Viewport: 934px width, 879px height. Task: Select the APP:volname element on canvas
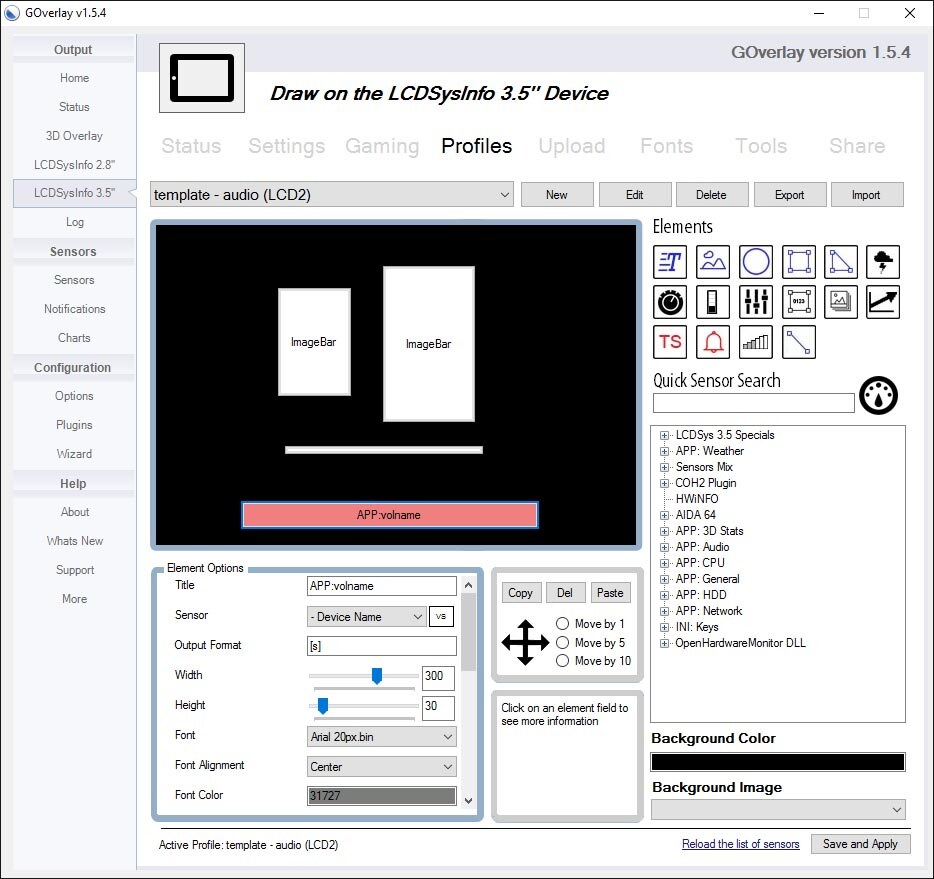(390, 515)
